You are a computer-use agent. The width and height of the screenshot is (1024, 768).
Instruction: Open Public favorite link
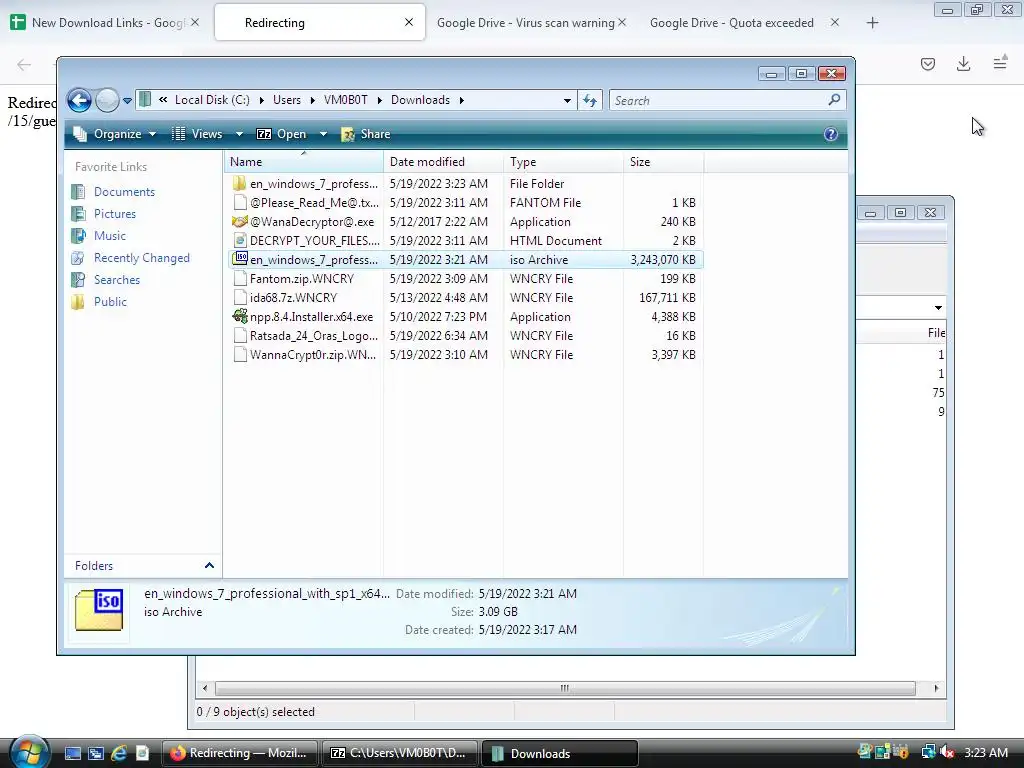pos(110,302)
